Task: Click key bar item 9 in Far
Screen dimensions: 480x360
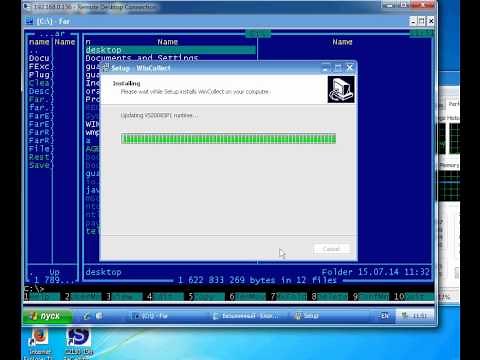Action: point(372,296)
